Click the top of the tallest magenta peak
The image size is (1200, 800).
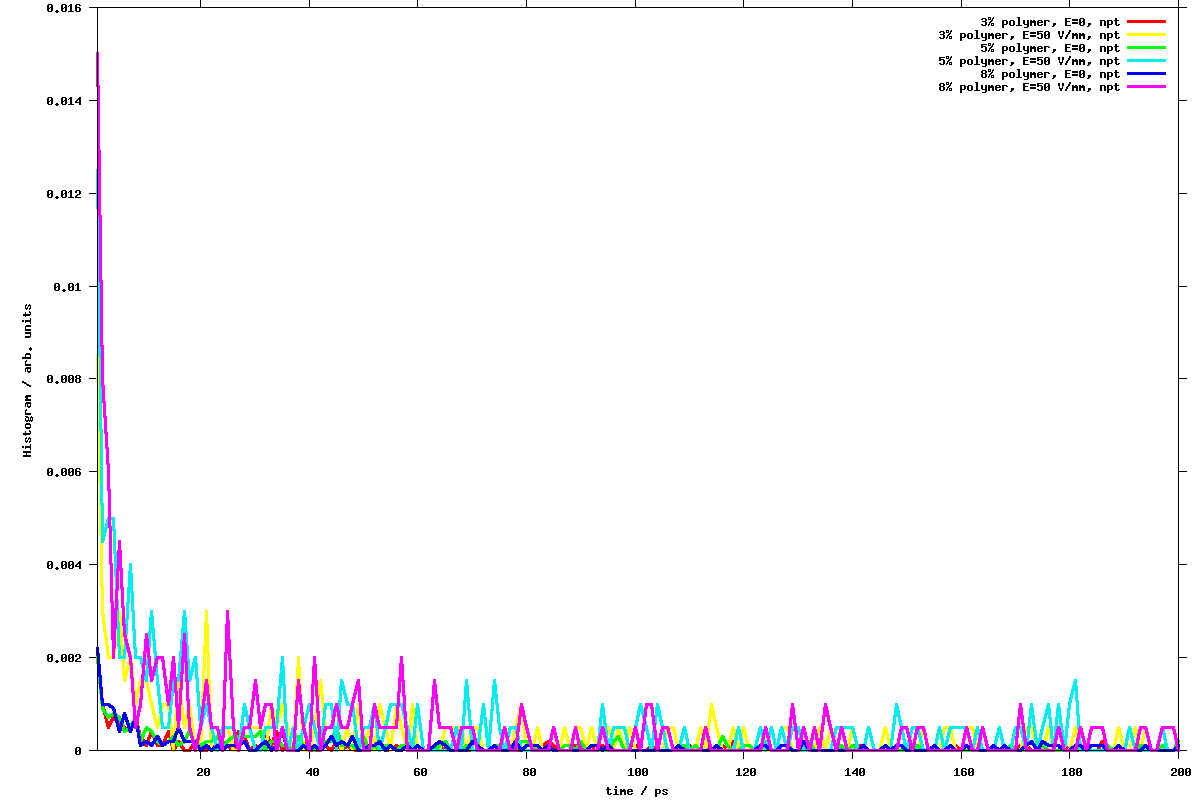click(x=97, y=53)
